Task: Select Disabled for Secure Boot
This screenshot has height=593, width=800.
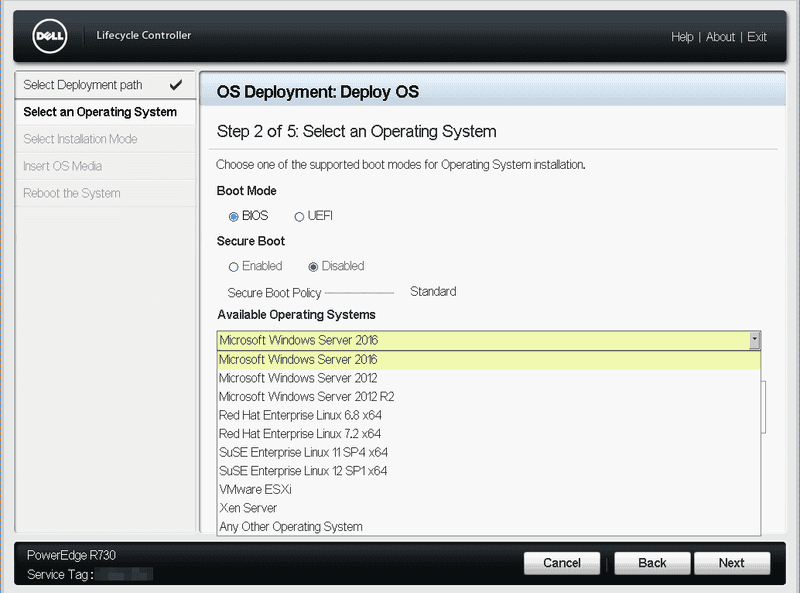Action: click(314, 266)
